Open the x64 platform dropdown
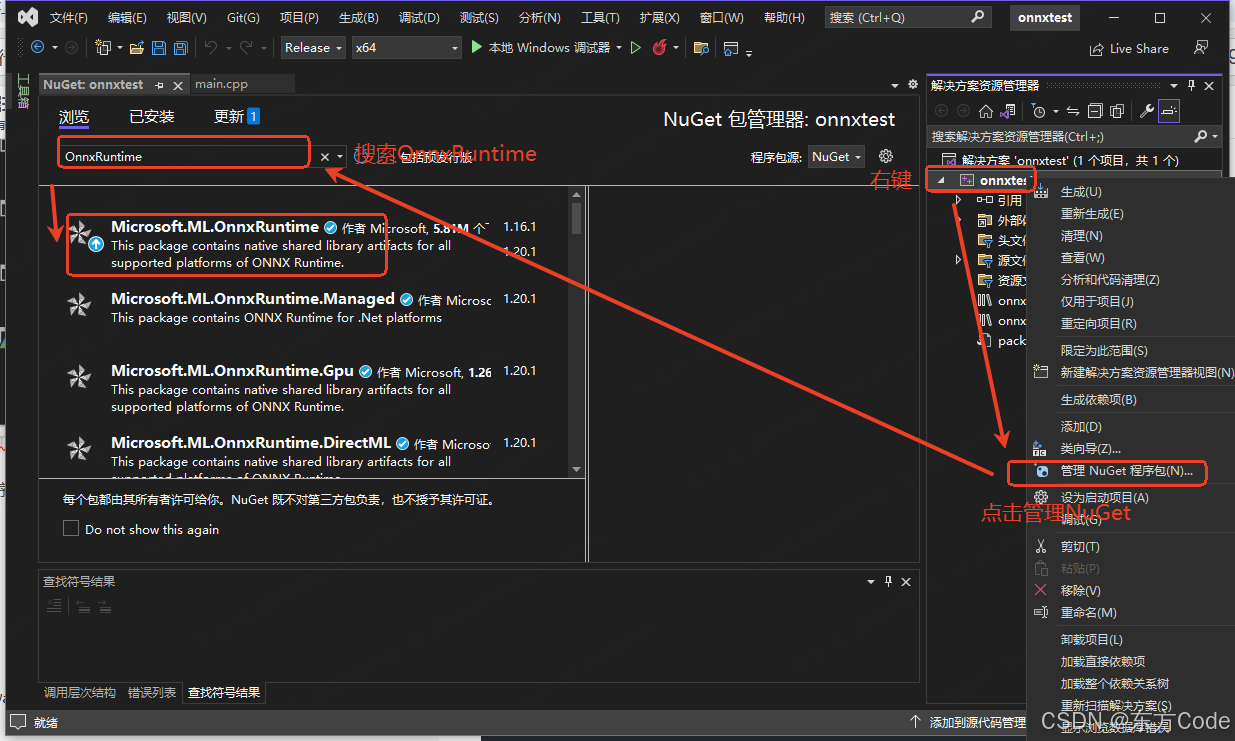Screen dimensions: 1235x741 click(406, 47)
